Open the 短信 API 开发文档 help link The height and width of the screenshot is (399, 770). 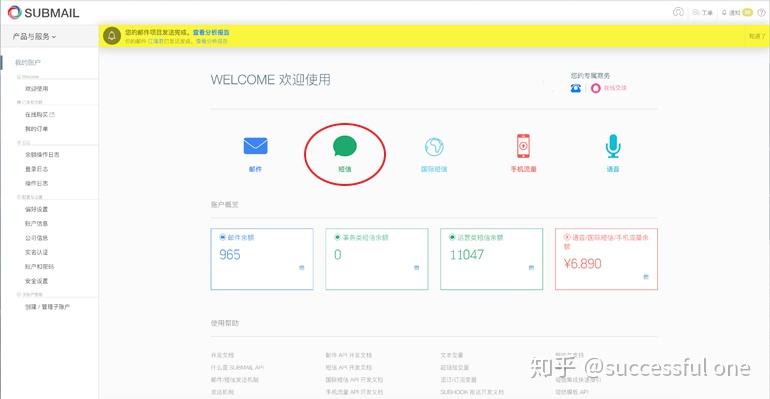coord(349,367)
